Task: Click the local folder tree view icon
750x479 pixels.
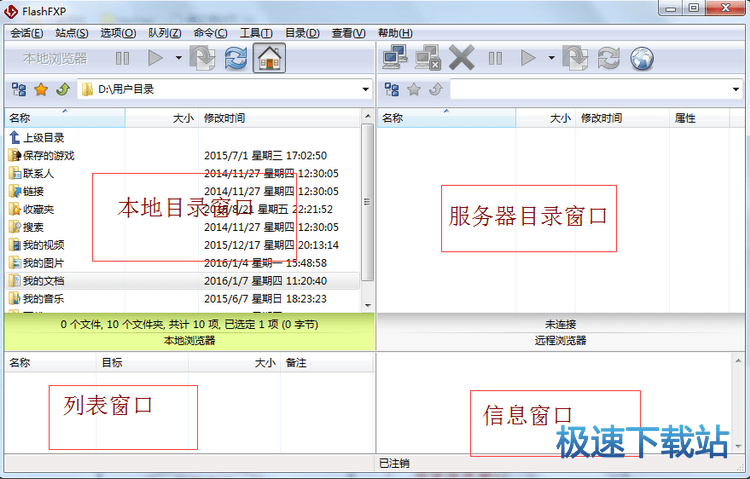Action: [x=19, y=89]
